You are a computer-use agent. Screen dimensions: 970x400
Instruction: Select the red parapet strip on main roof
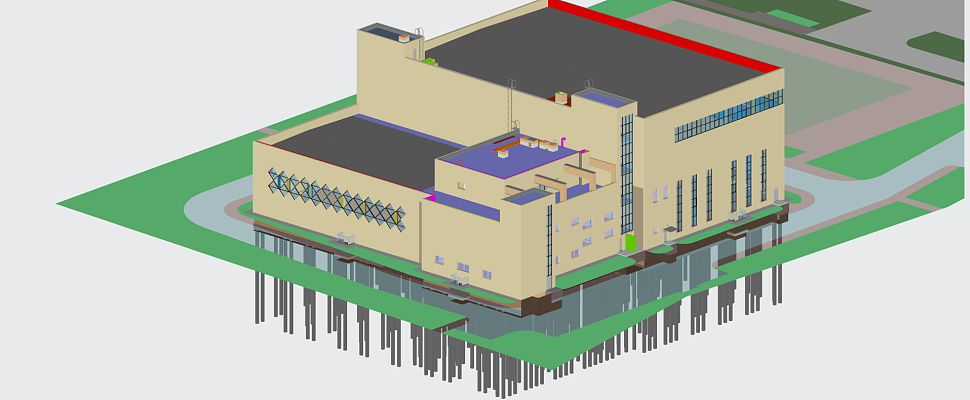tap(663, 35)
